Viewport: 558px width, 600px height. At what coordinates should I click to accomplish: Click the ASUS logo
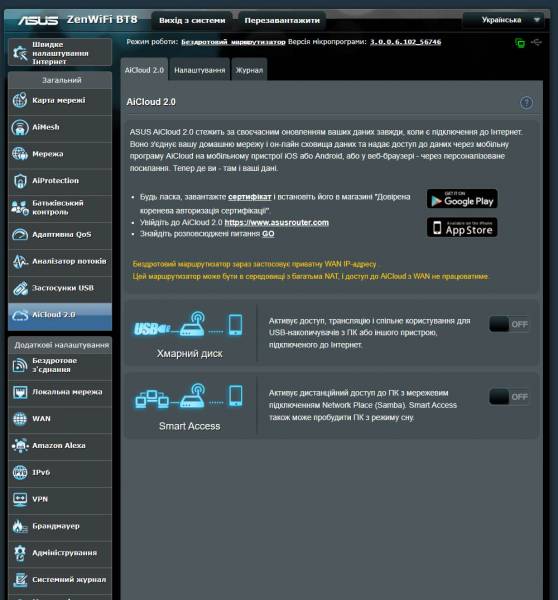tap(38, 20)
